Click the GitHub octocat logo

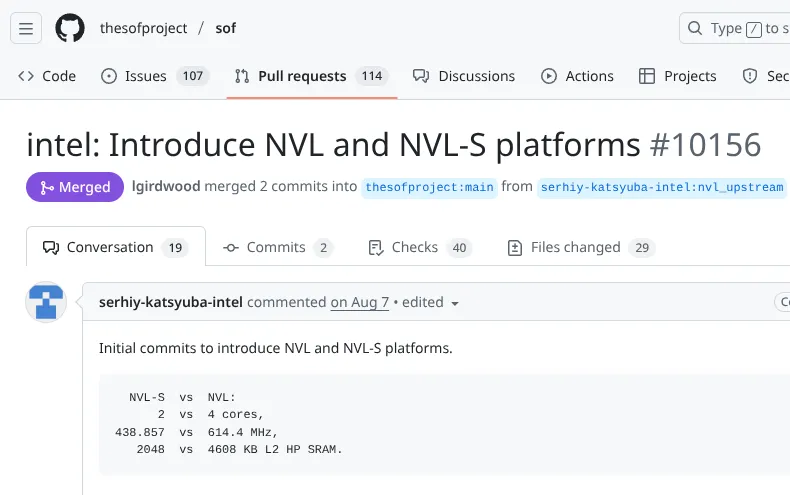coord(70,28)
